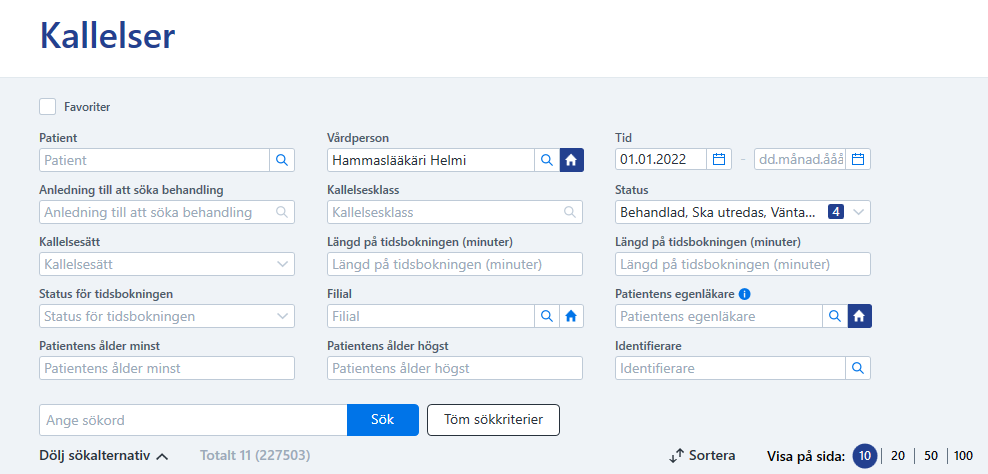Click the Totalt 11 (227503) result count
Image resolution: width=988 pixels, height=474 pixels.
click(x=255, y=455)
